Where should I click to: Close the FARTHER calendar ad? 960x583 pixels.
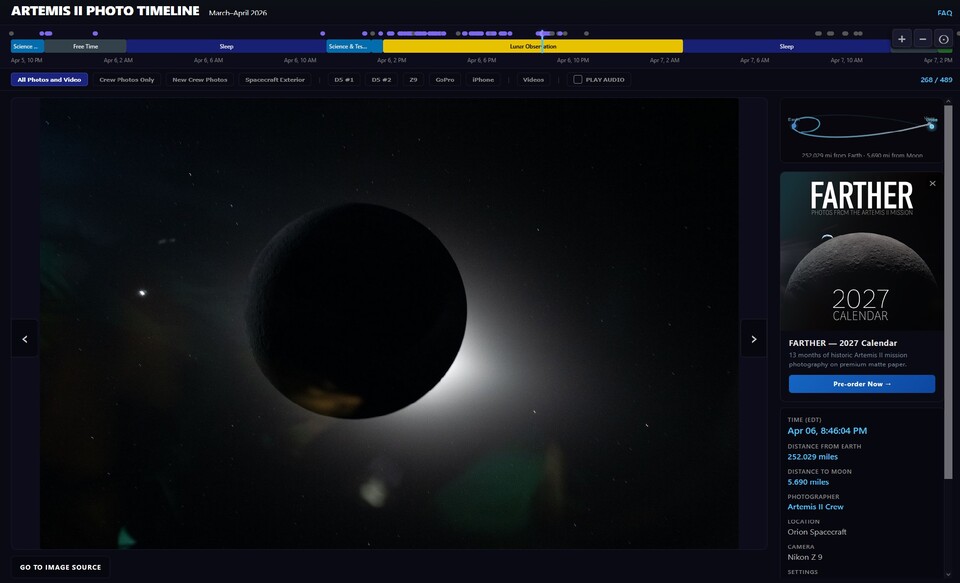(932, 183)
